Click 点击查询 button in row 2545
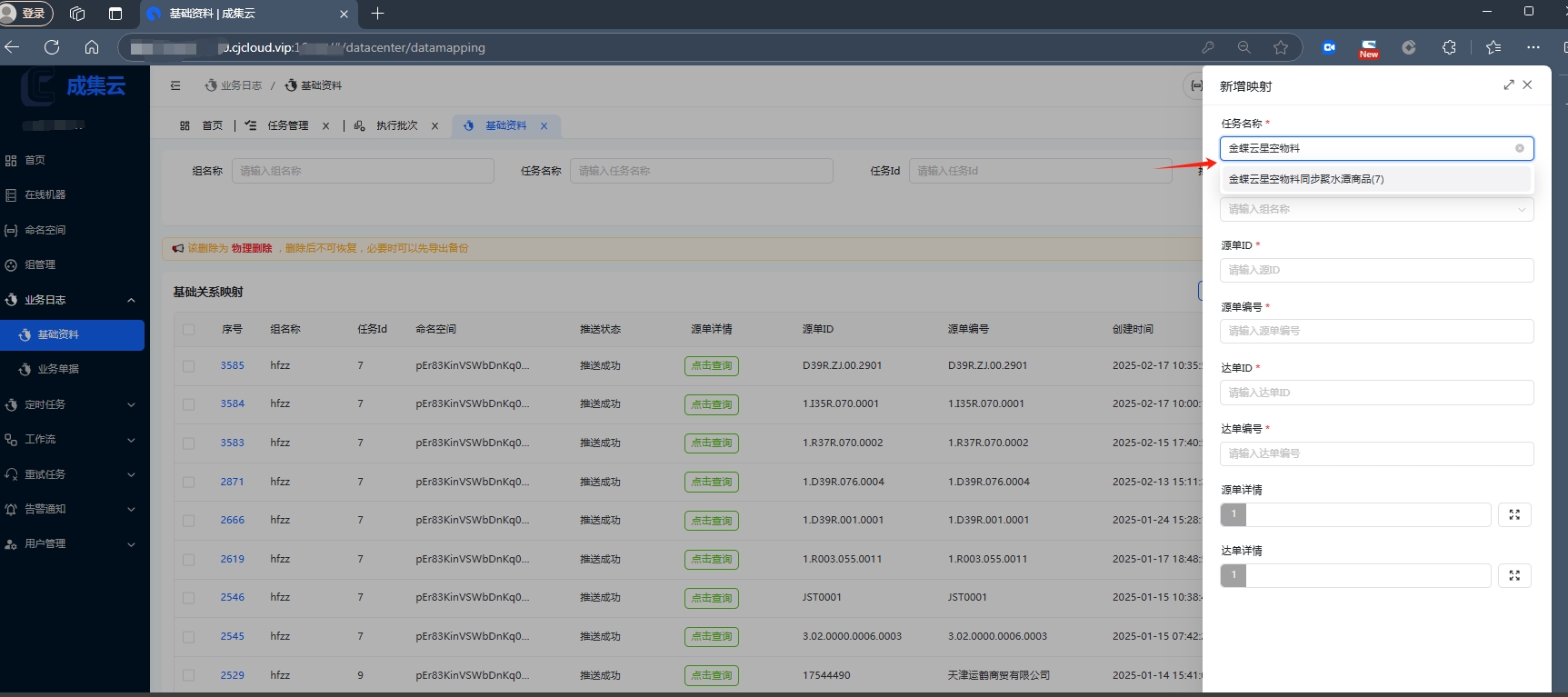The height and width of the screenshot is (697, 1568). [711, 636]
